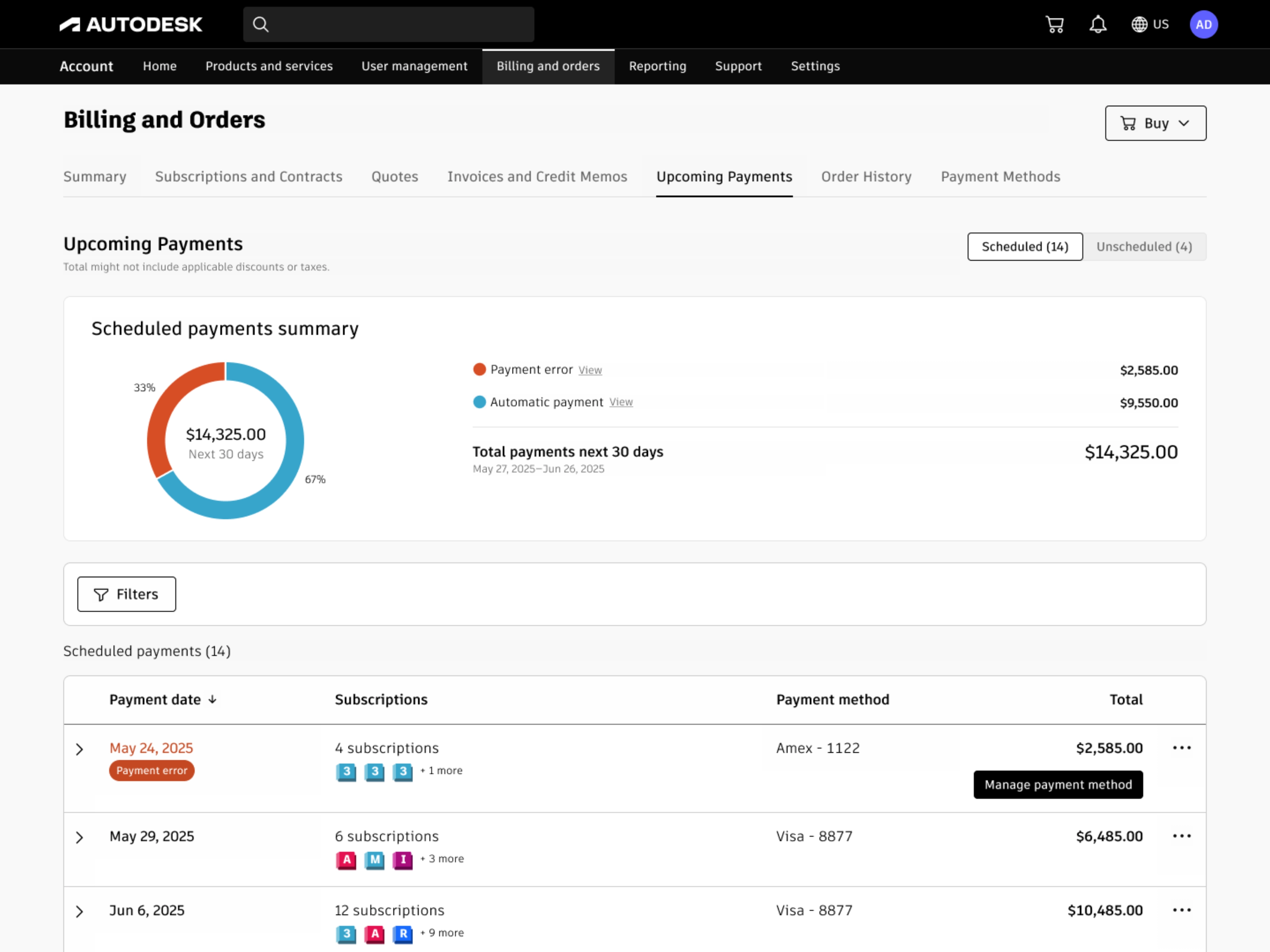Image resolution: width=1270 pixels, height=952 pixels.
Task: Select the AutoCAD icon under 6 subscriptions
Action: click(x=346, y=861)
